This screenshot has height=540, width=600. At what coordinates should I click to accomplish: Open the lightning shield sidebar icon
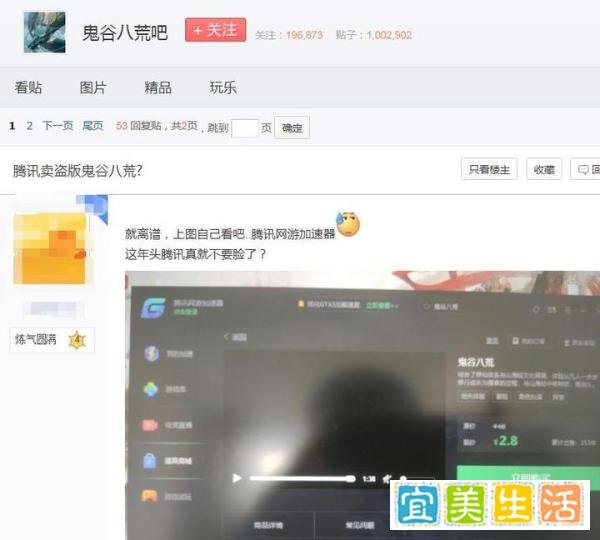point(151,354)
